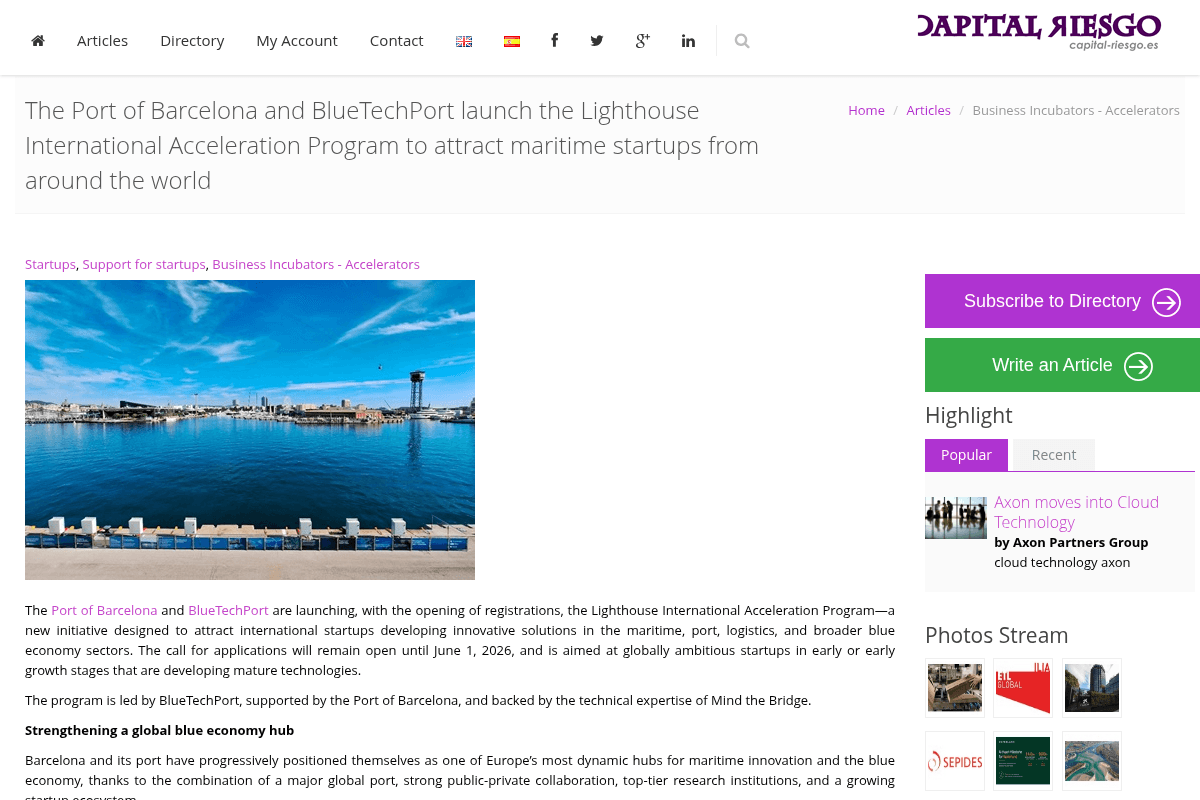Click Subscribe to Directory
Image resolution: width=1200 pixels, height=800 pixels.
[x=1052, y=301]
